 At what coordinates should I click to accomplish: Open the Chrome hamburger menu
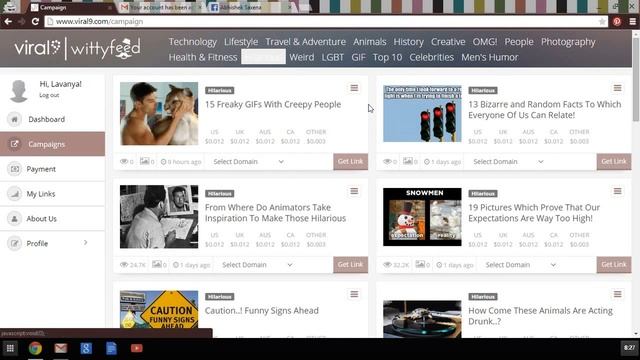tap(632, 21)
